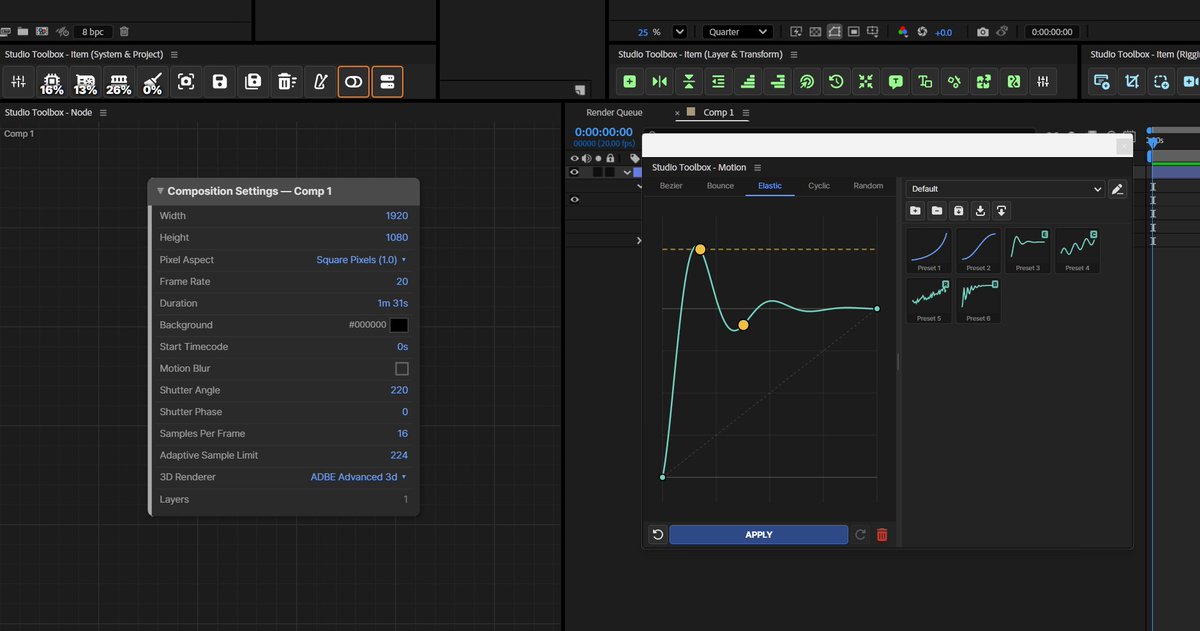This screenshot has width=1200, height=631.
Task: Click the green collapse arrows icon
Action: (x=866, y=82)
